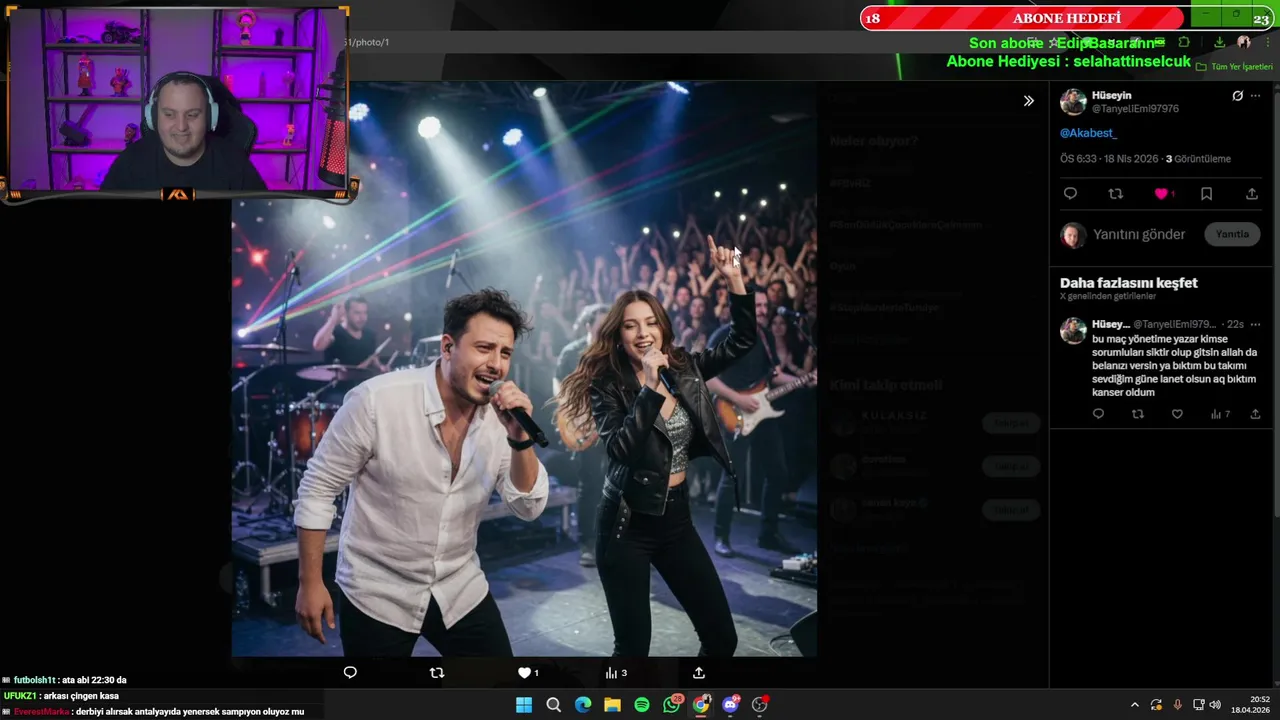The height and width of the screenshot is (720, 1280).
Task: Click the Yanıtla button
Action: coord(1232,234)
